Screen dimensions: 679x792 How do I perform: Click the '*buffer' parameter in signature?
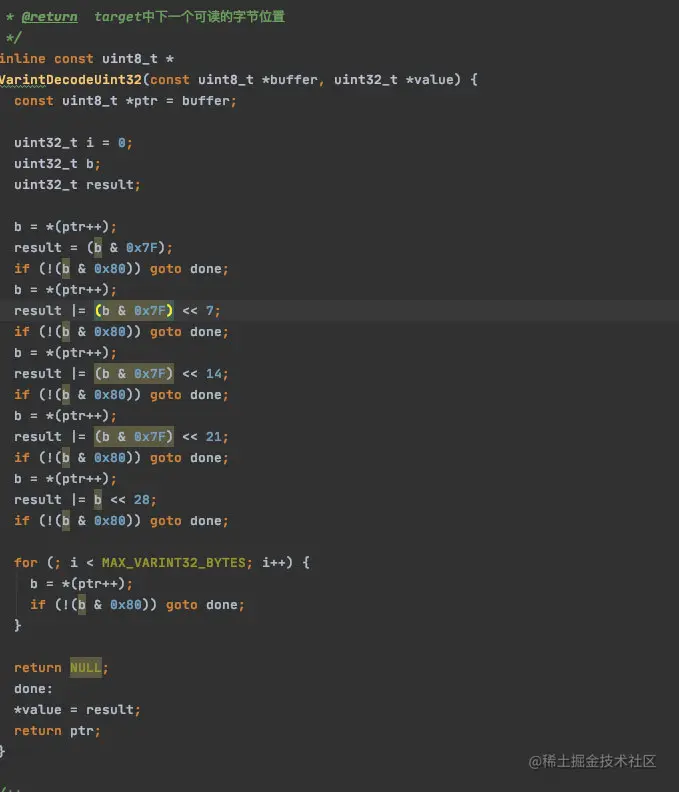[x=289, y=80]
